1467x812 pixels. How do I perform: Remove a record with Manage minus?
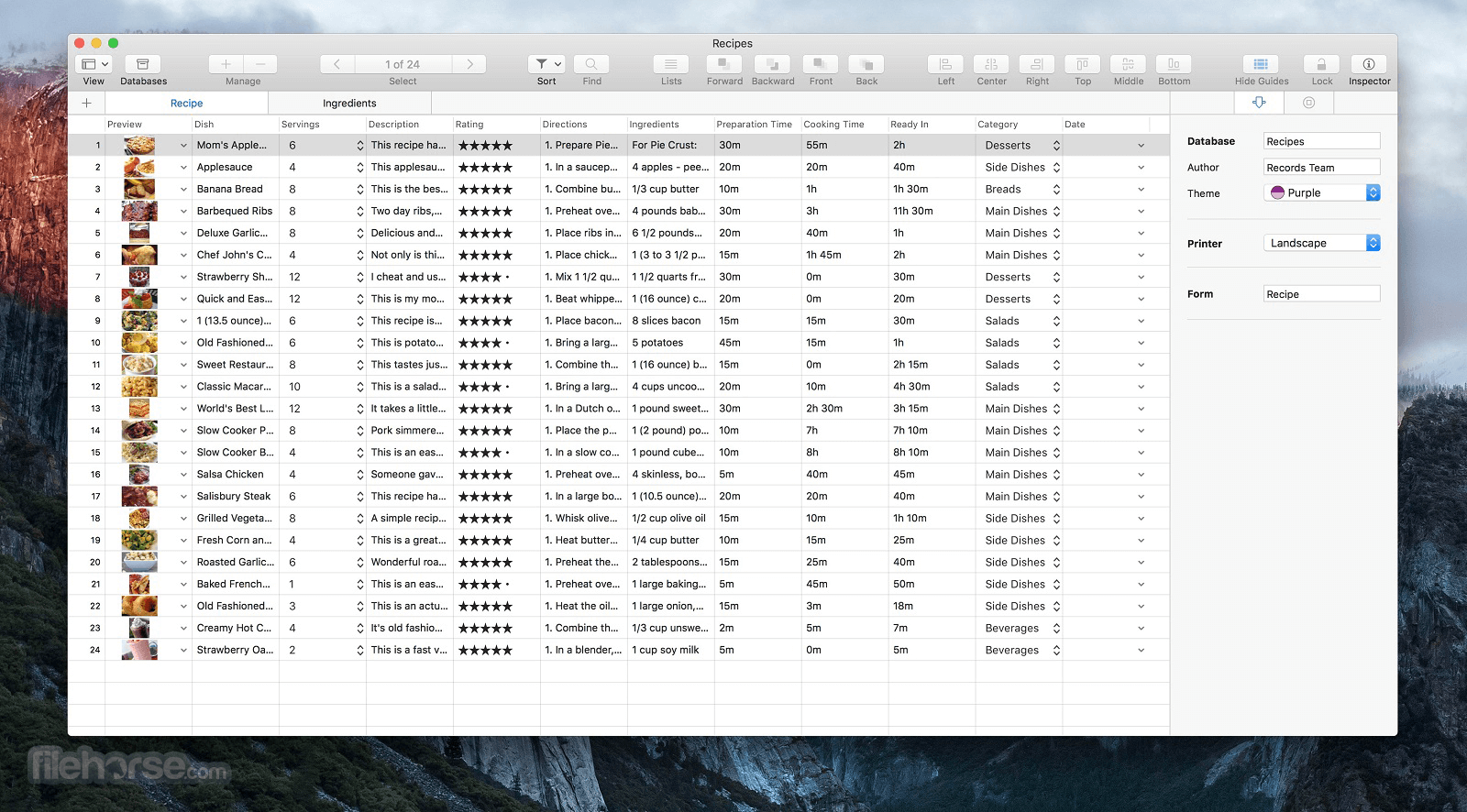[260, 64]
